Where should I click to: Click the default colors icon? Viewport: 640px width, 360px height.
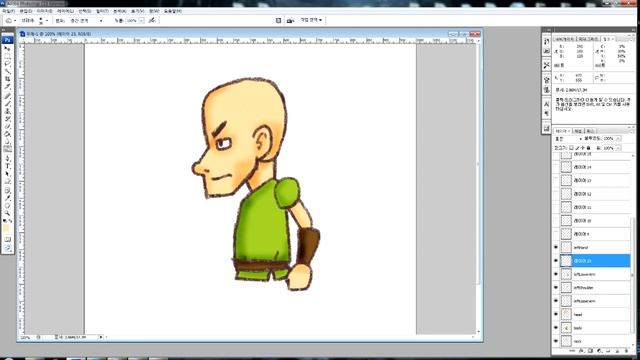pyautogui.click(x=5, y=220)
